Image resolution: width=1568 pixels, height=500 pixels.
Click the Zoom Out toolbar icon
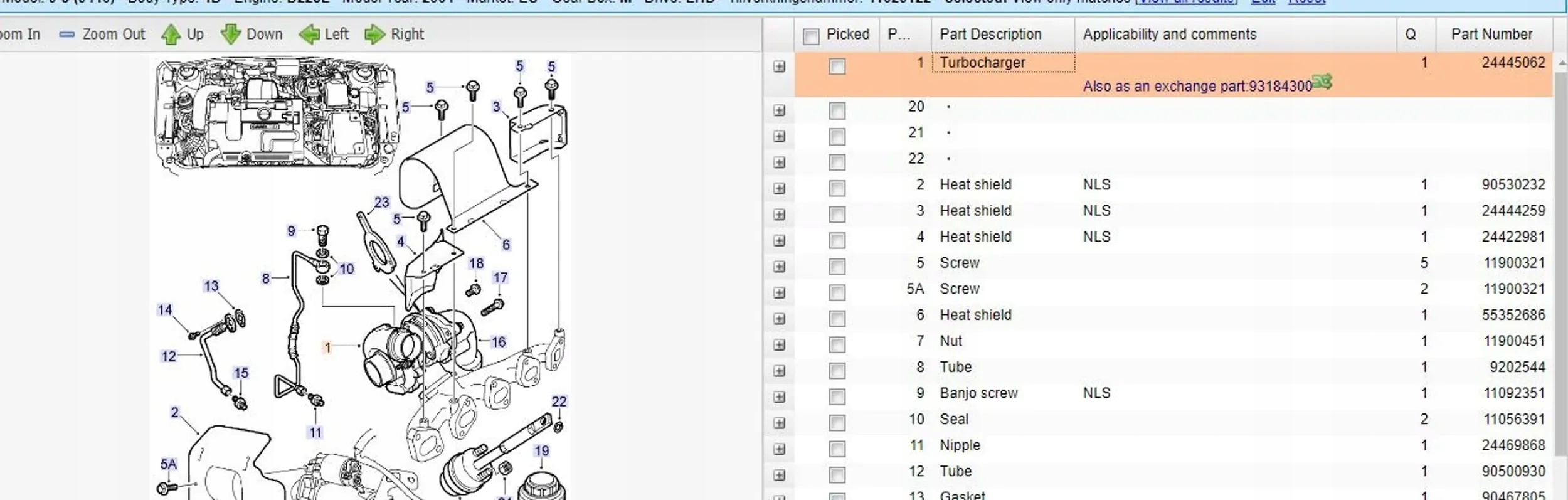pos(66,35)
